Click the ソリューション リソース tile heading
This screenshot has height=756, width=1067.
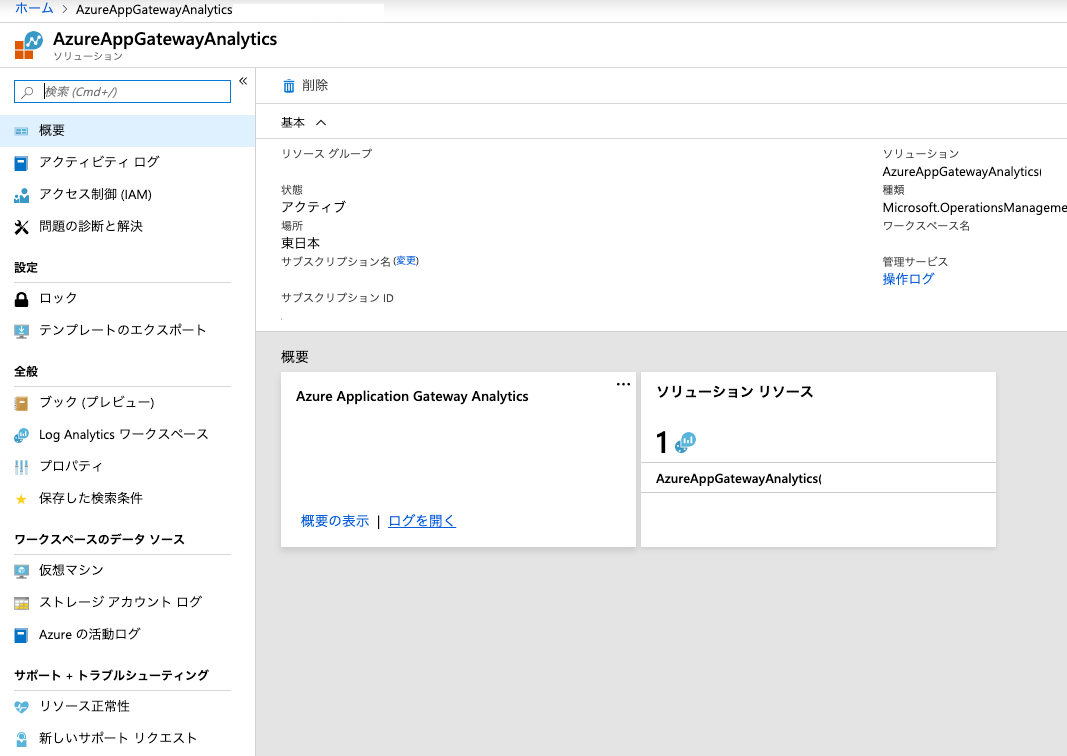pos(734,392)
